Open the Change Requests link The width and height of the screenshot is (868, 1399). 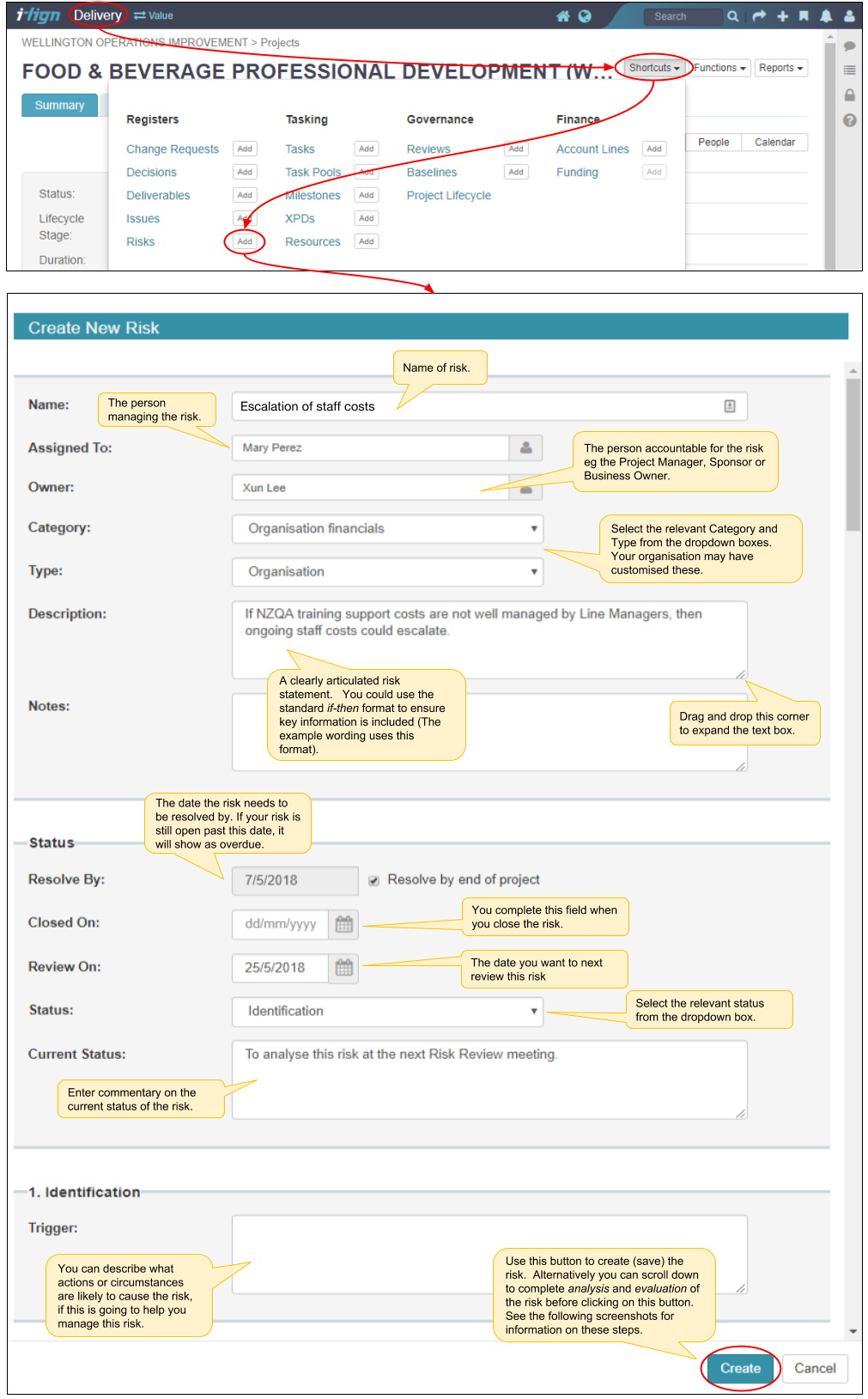(x=173, y=149)
